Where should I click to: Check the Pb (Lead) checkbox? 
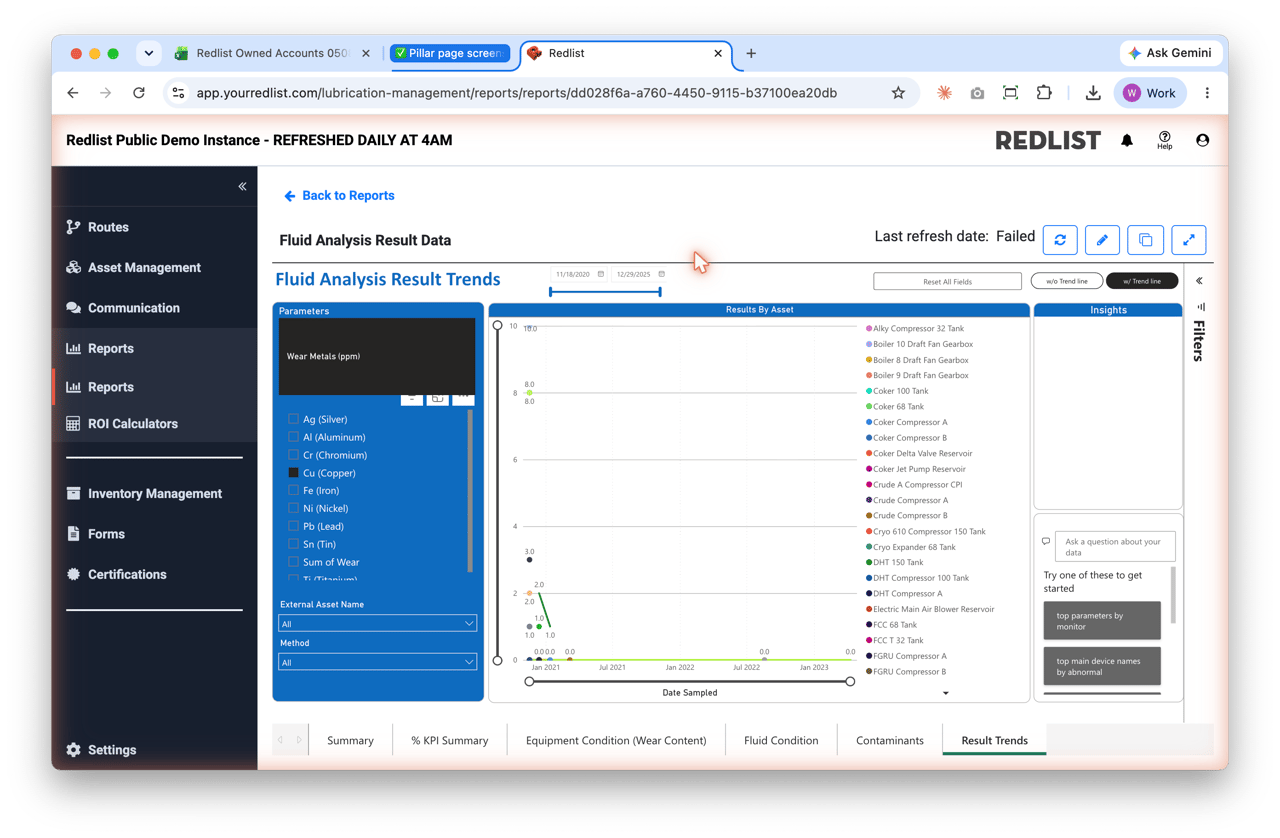tap(293, 526)
